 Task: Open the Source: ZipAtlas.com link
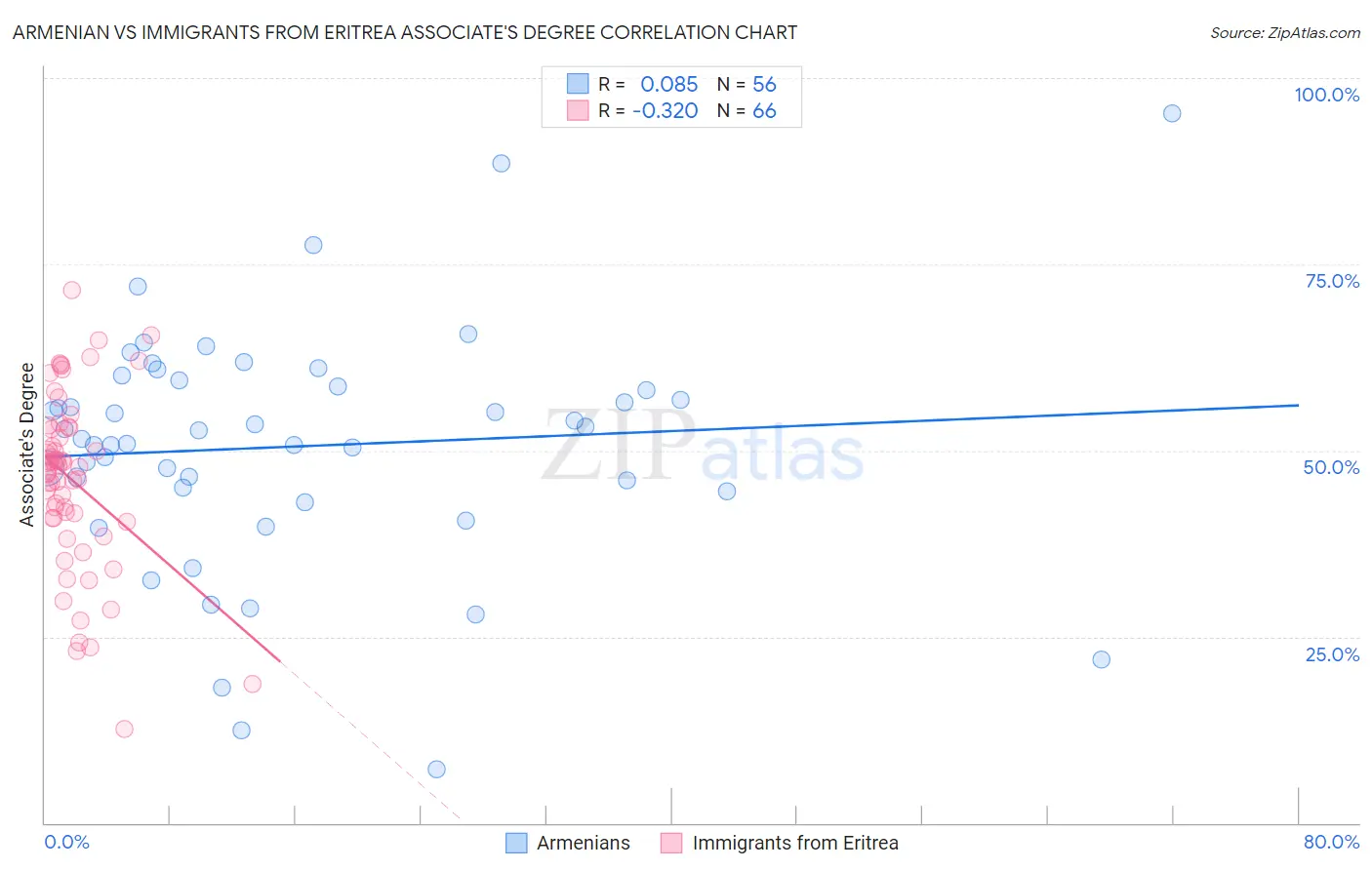tap(1285, 33)
